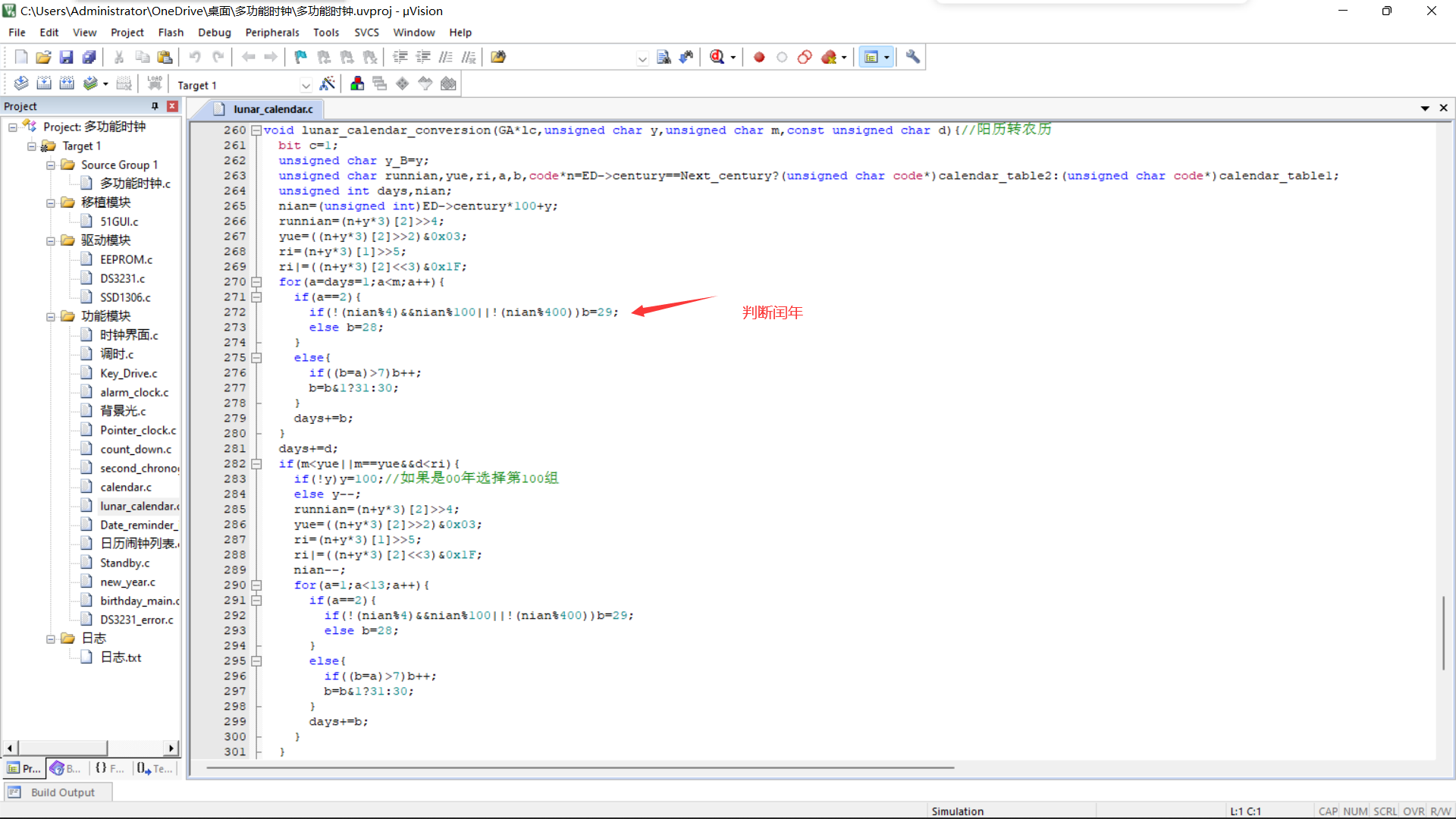Click the Incremental Find icon
This screenshot has width=1456, height=819.
(x=686, y=57)
